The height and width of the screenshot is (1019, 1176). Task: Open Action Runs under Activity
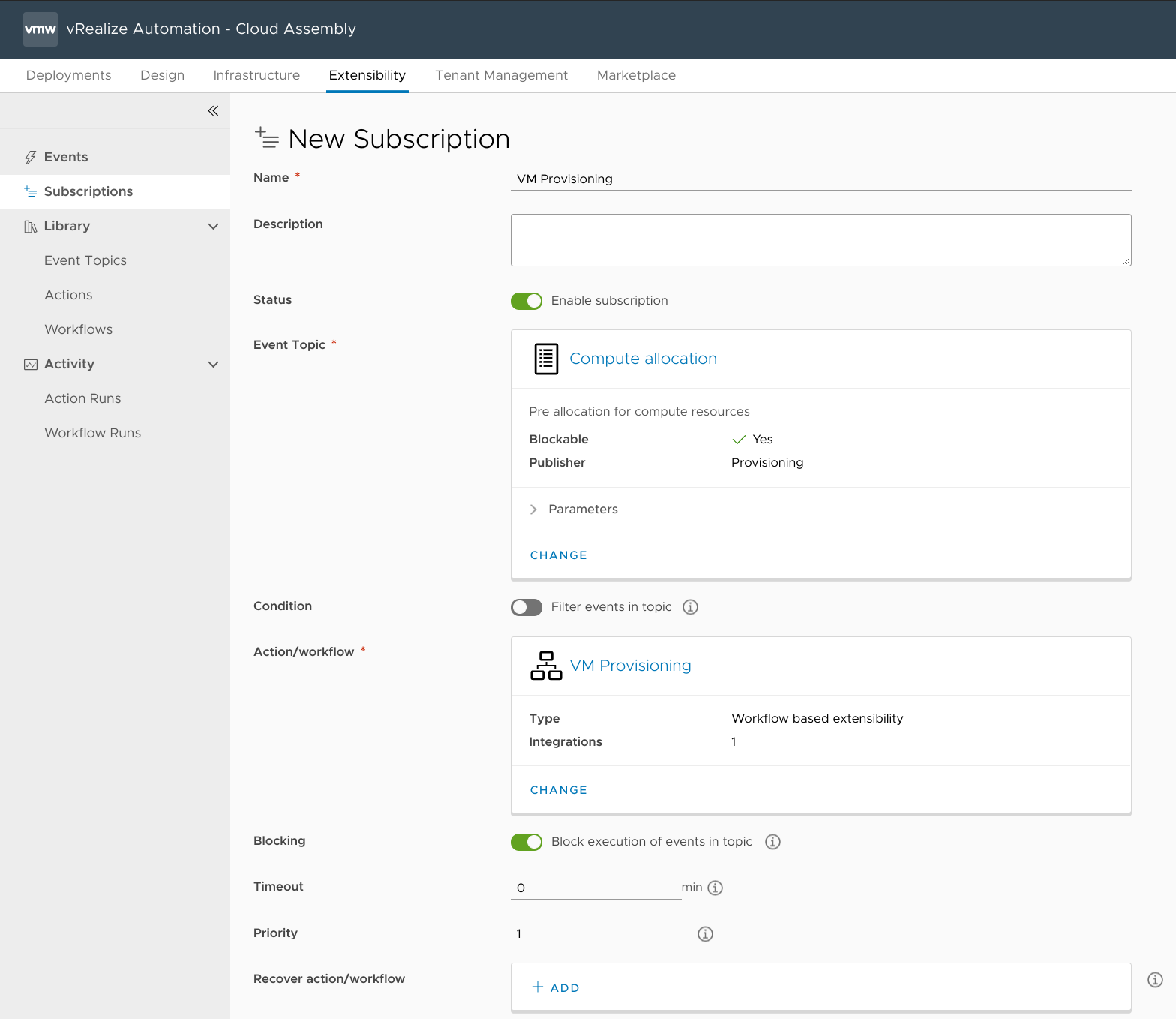[82, 398]
